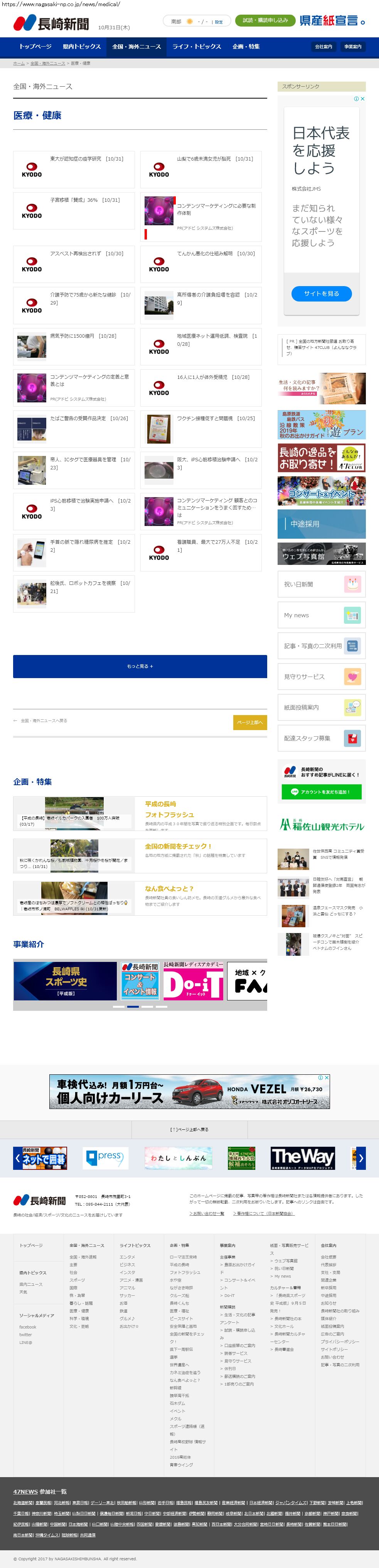Open 全国の新聞をチェック！ feature
The height and width of the screenshot is (1568, 379).
click(x=140, y=856)
